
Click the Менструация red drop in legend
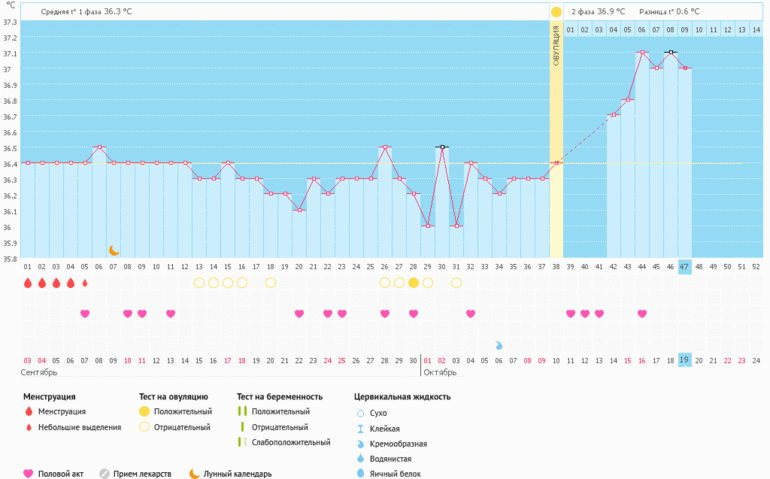tap(28, 411)
